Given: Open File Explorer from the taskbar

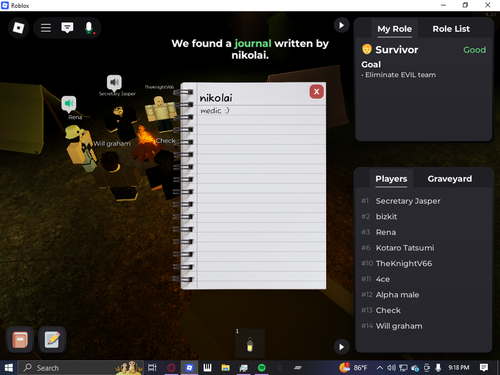Looking at the screenshot, I should click(x=226, y=368).
